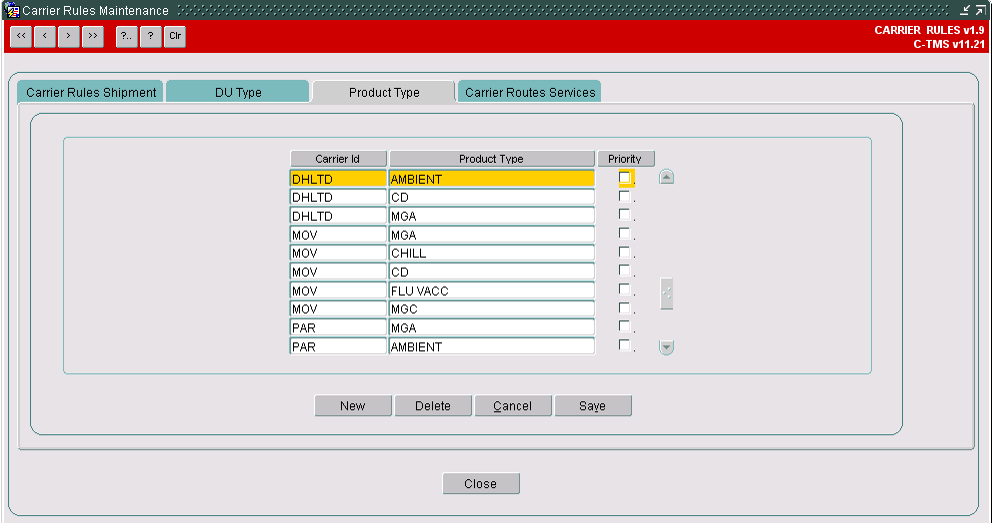
Task: Click the Priority column header
Action: coord(625,159)
